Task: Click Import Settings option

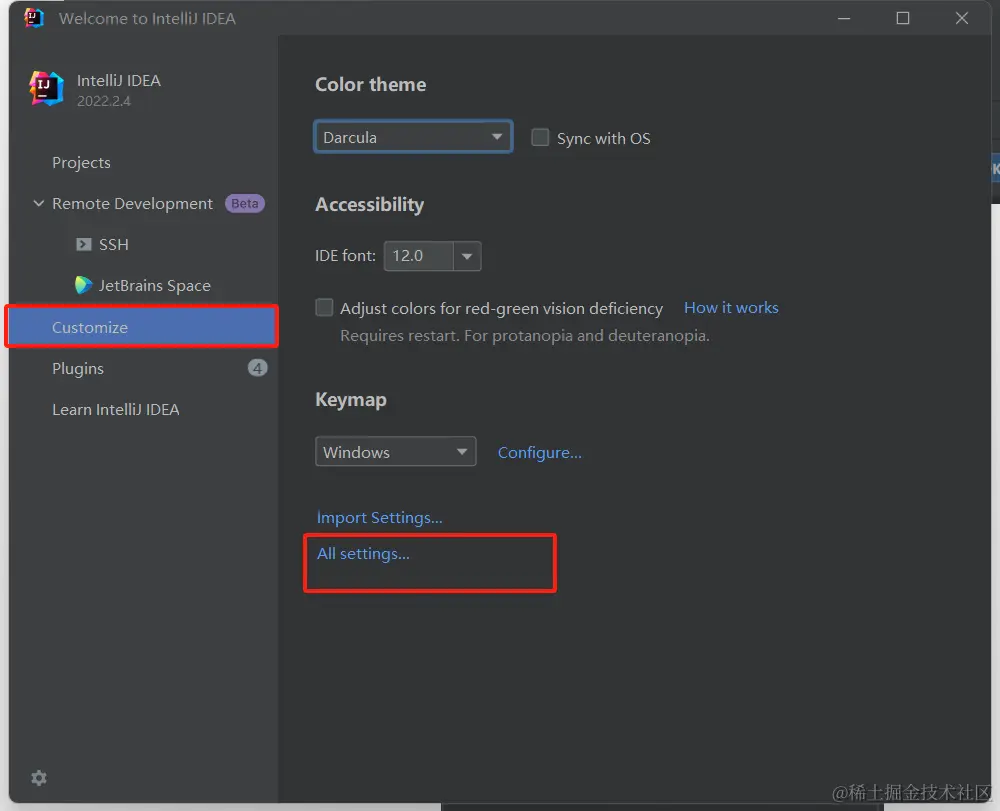Action: pyautogui.click(x=379, y=517)
